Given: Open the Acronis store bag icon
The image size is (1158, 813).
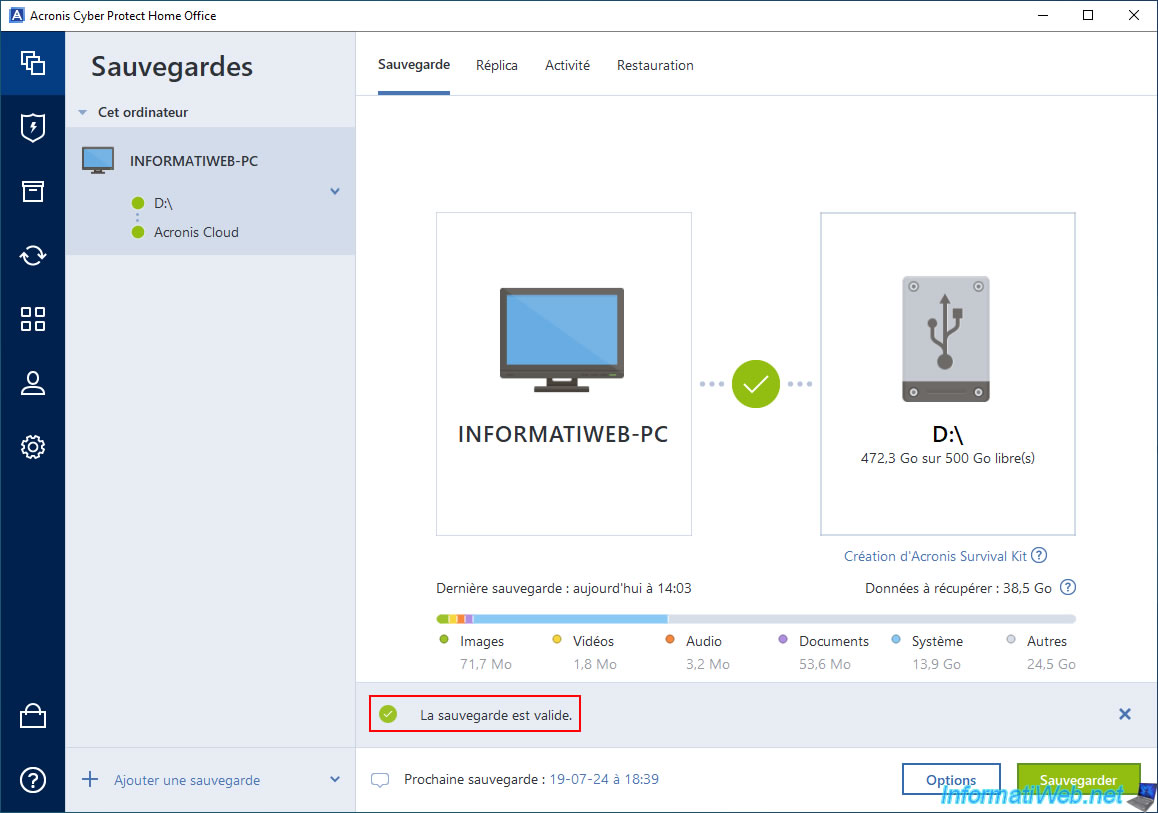Looking at the screenshot, I should 32,716.
